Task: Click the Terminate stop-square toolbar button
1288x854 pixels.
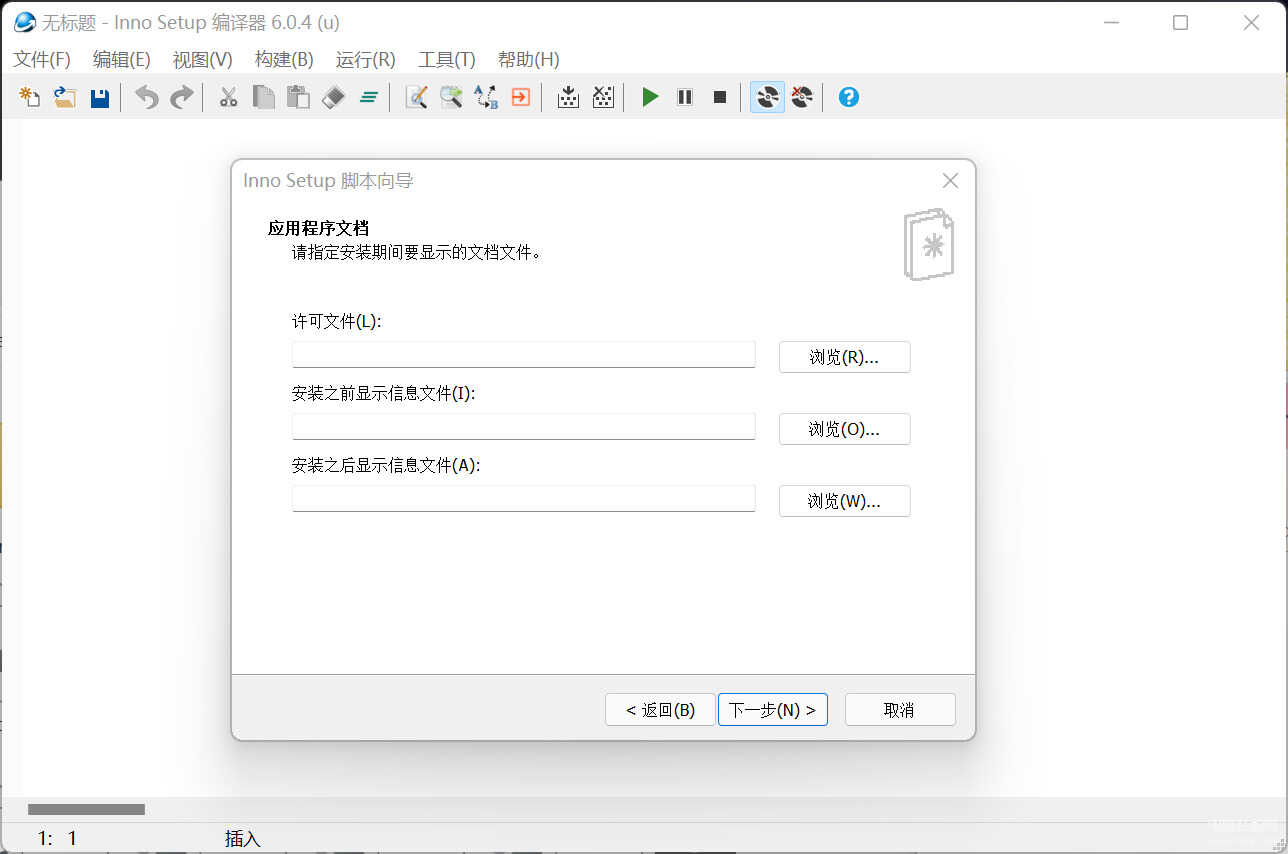Action: [x=720, y=97]
